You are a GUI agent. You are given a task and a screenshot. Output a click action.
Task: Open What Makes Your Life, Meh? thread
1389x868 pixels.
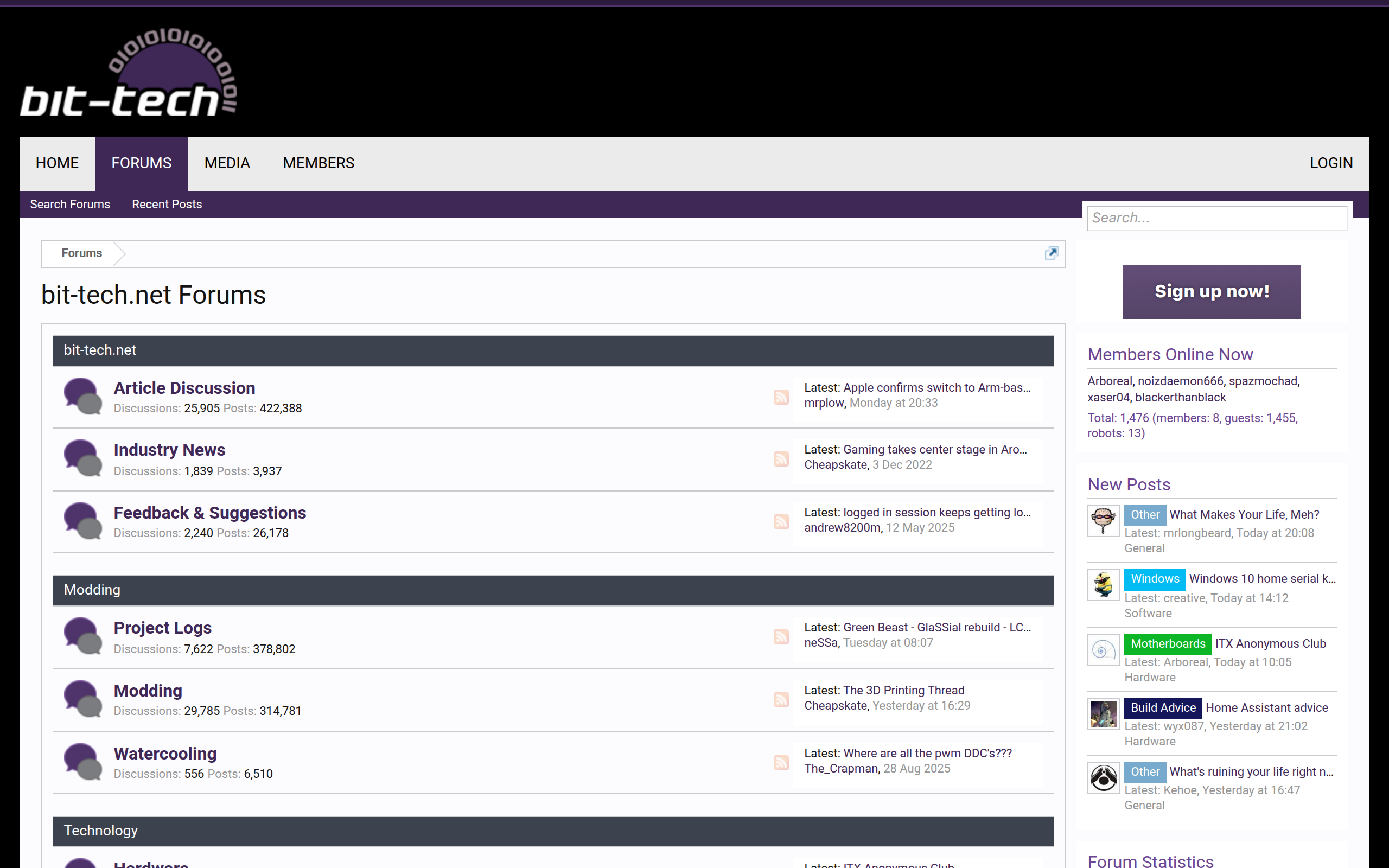coord(1244,515)
